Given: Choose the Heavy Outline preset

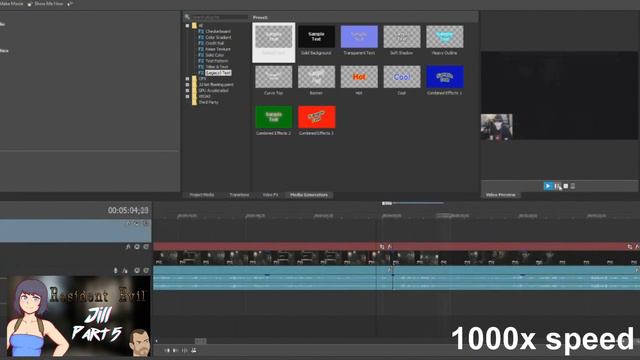Looking at the screenshot, I should (x=444, y=40).
